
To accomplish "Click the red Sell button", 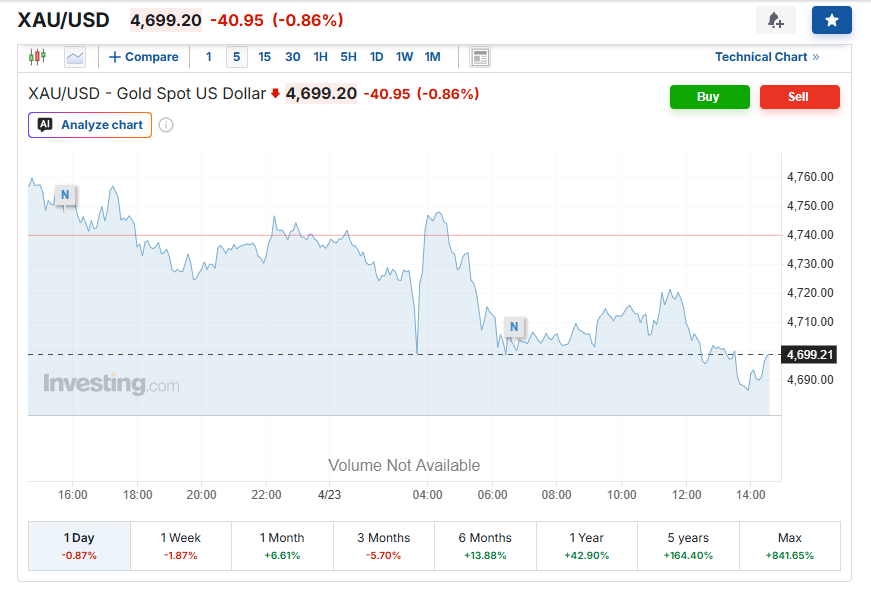I will (x=799, y=97).
